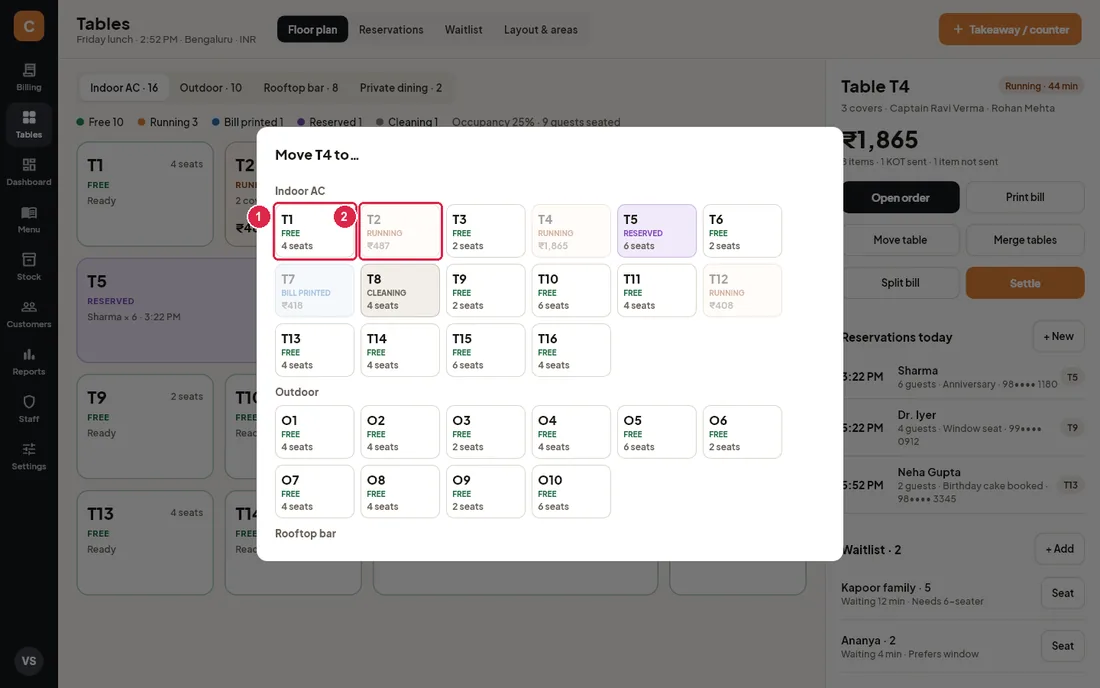Choose table T3 in the move dialog
1100x688 pixels.
point(485,231)
